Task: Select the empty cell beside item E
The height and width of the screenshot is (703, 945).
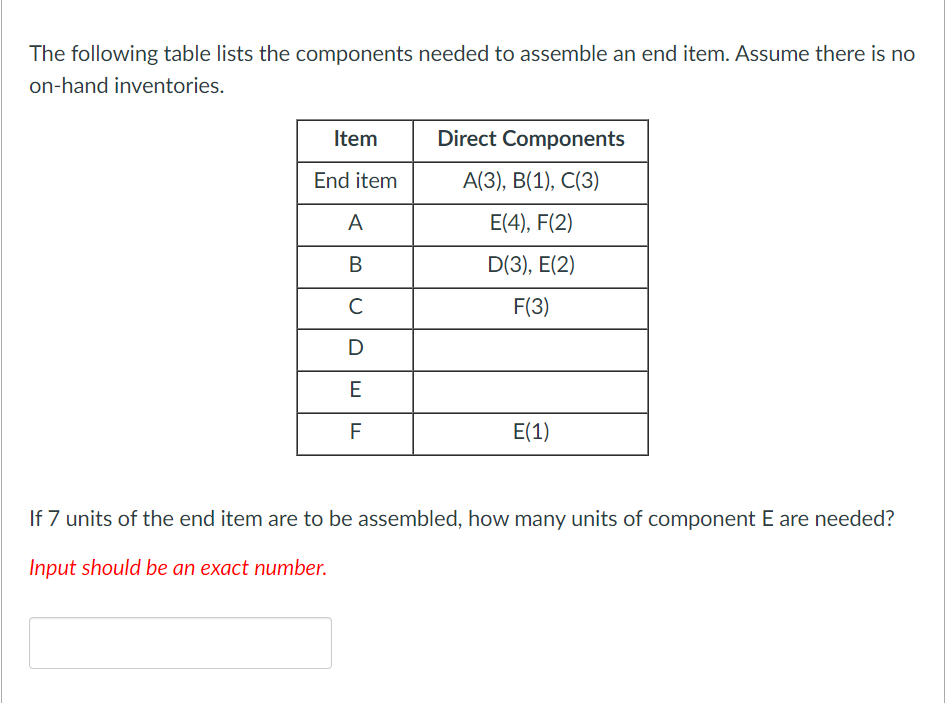Action: (530, 391)
